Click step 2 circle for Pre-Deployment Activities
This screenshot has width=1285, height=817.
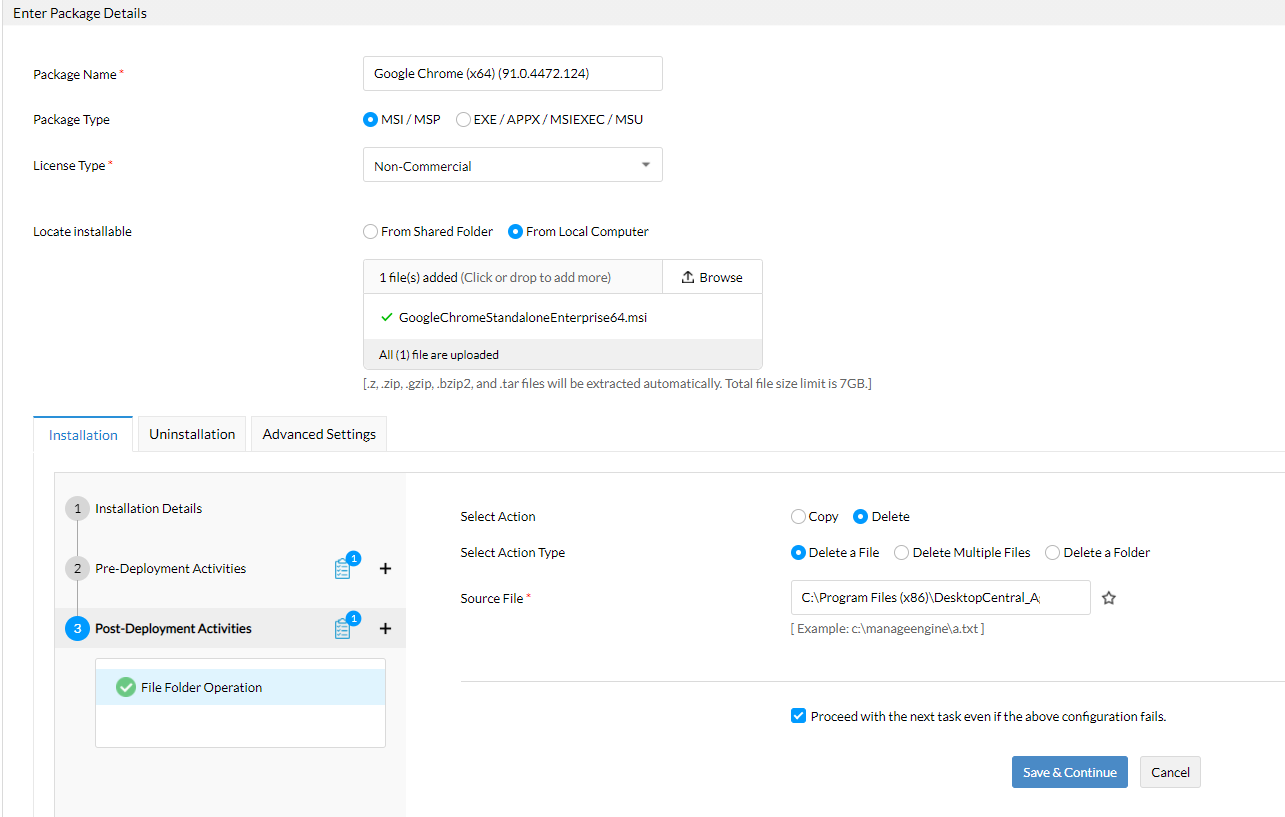click(77, 569)
